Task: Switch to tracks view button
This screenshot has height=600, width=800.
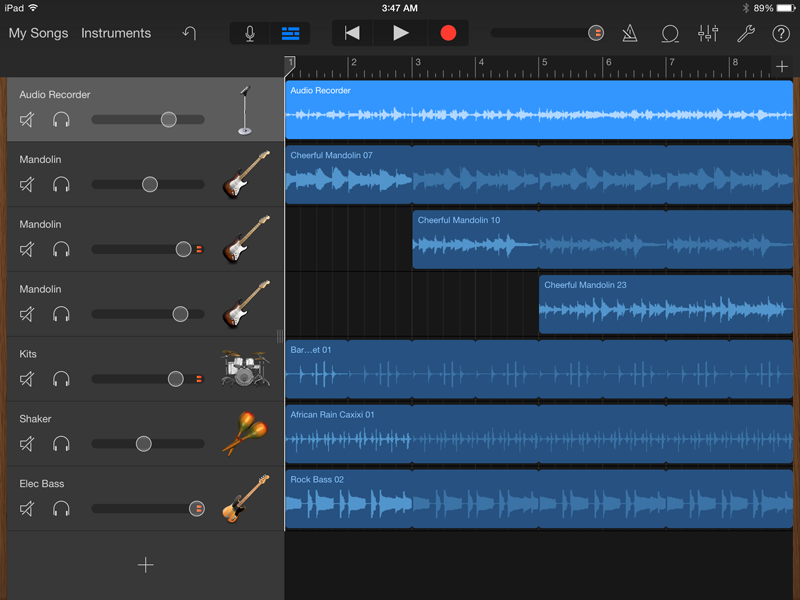Action: click(290, 33)
